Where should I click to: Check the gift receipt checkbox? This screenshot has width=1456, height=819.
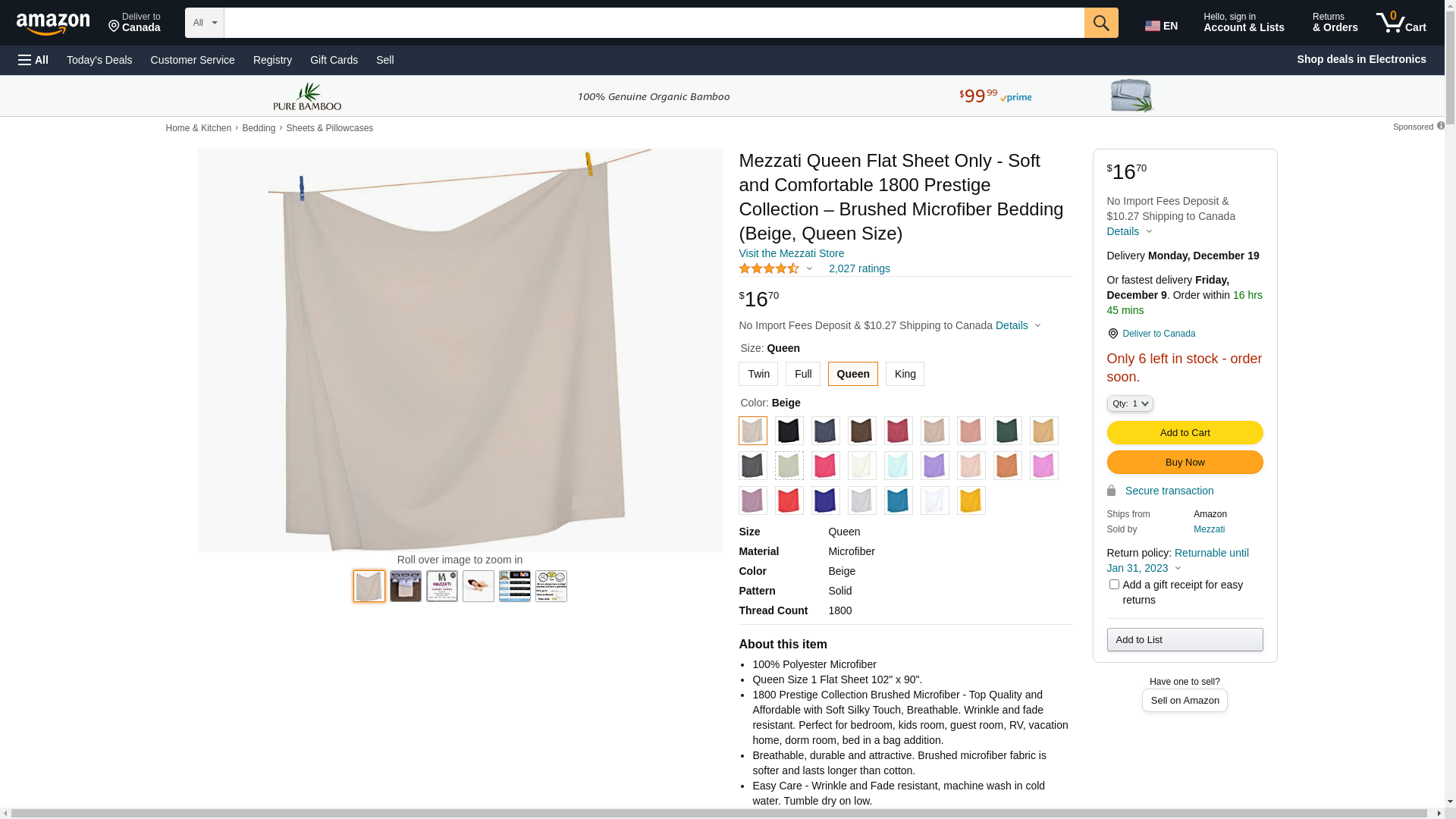point(1114,584)
